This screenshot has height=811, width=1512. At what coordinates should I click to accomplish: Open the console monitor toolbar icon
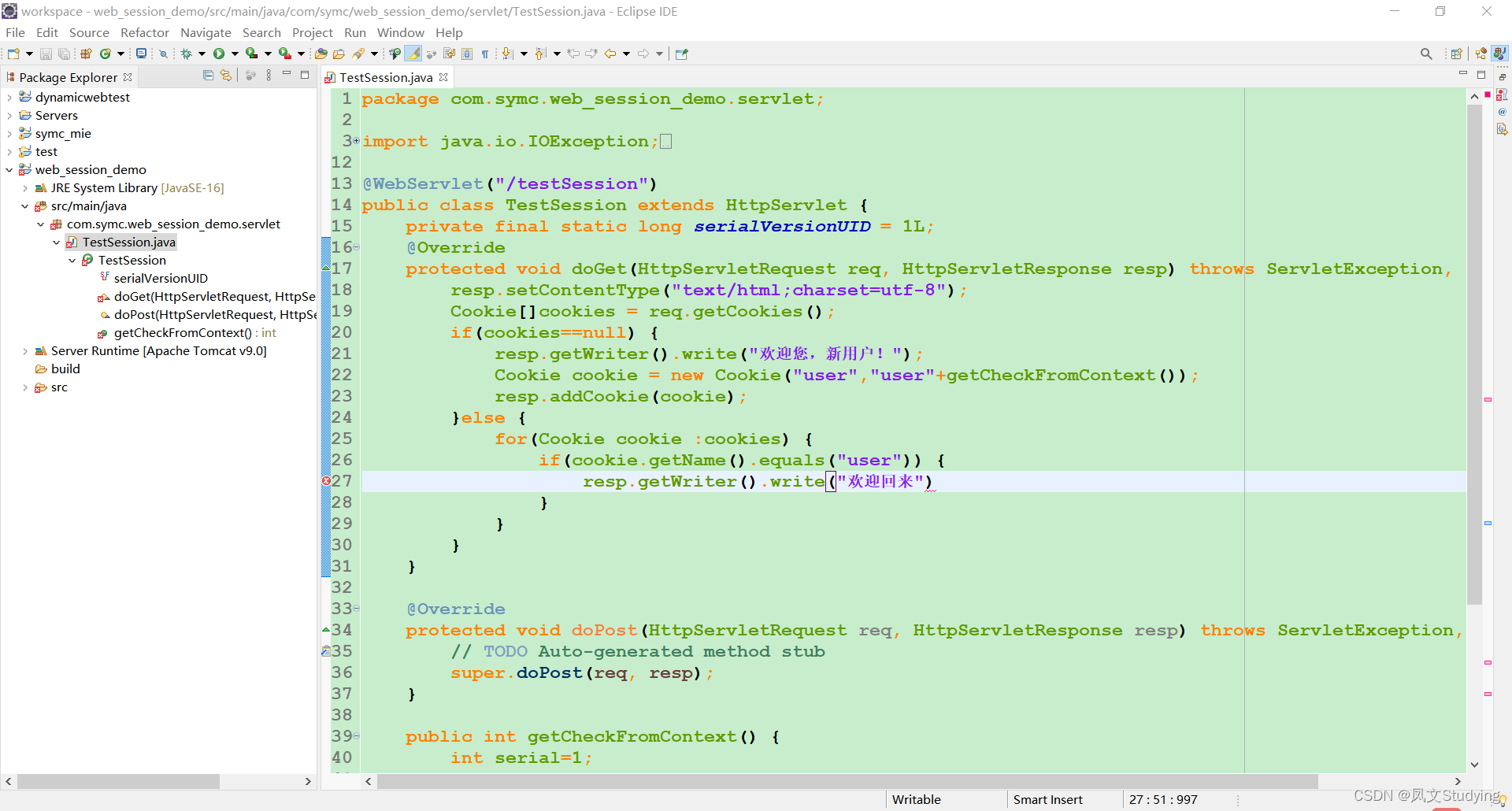click(x=141, y=54)
